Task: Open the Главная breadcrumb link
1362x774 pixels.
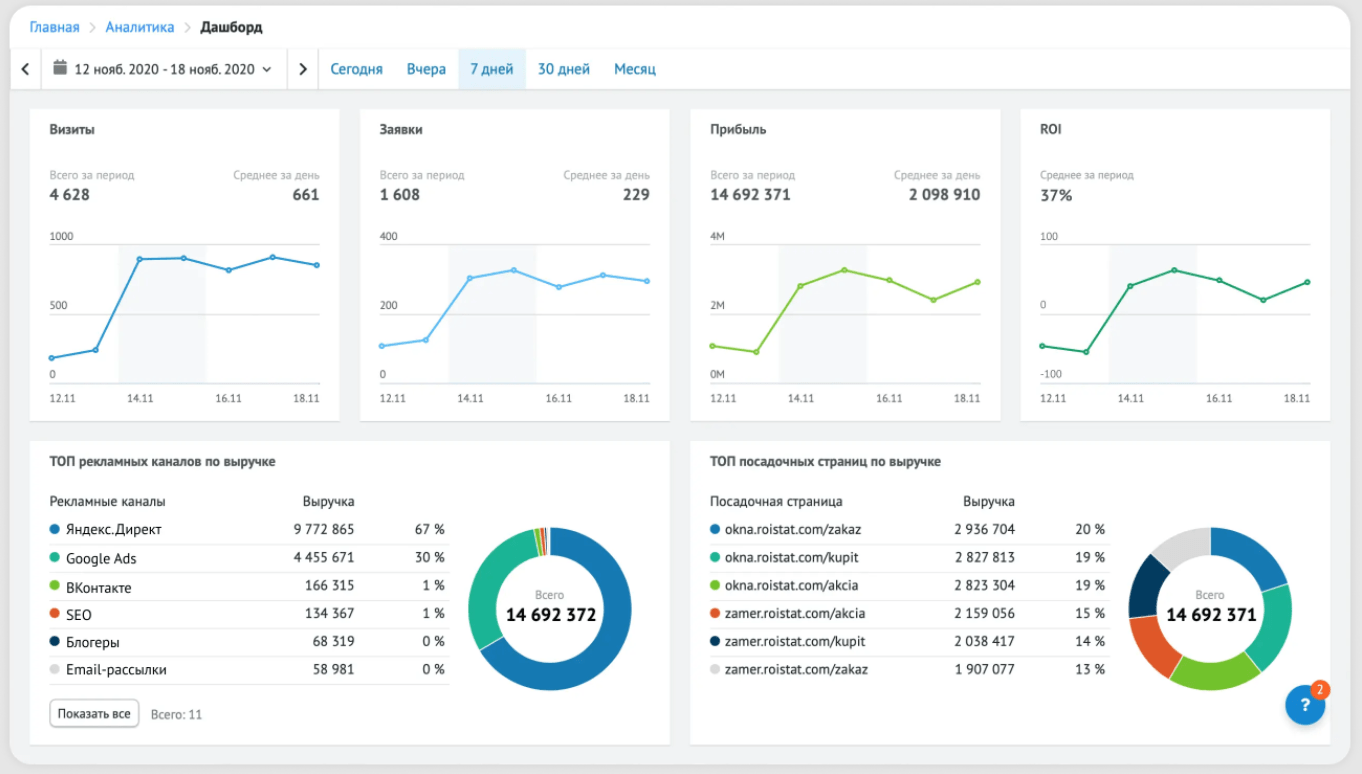Action: point(54,27)
